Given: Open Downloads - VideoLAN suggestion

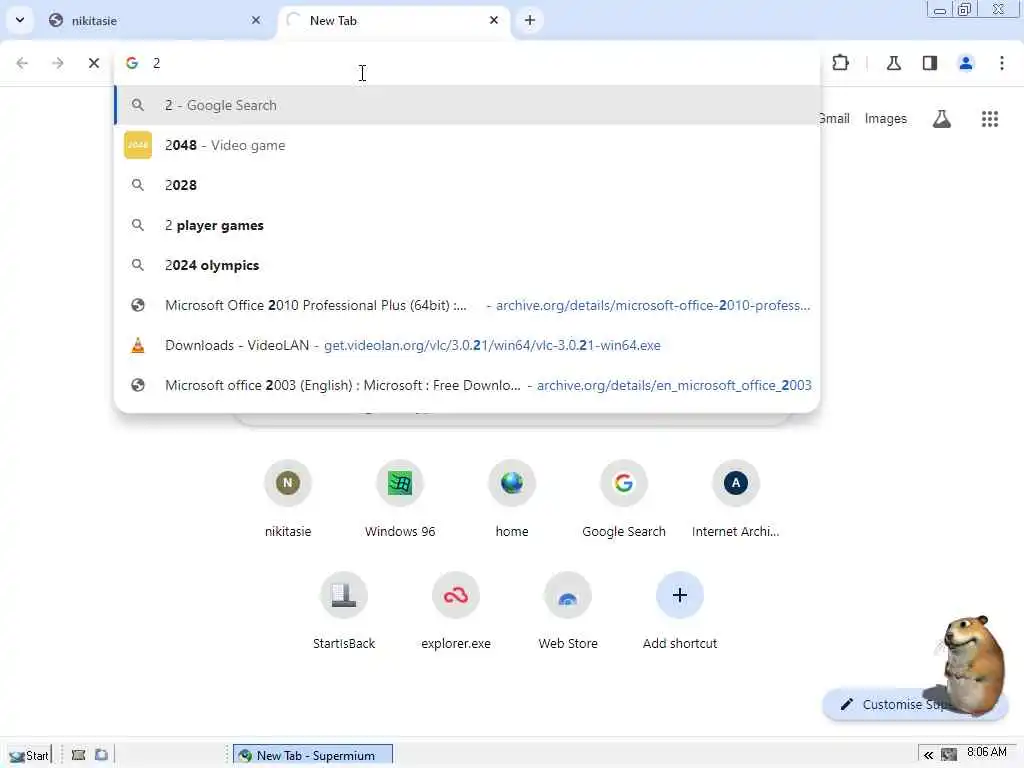Looking at the screenshot, I should 467,345.
